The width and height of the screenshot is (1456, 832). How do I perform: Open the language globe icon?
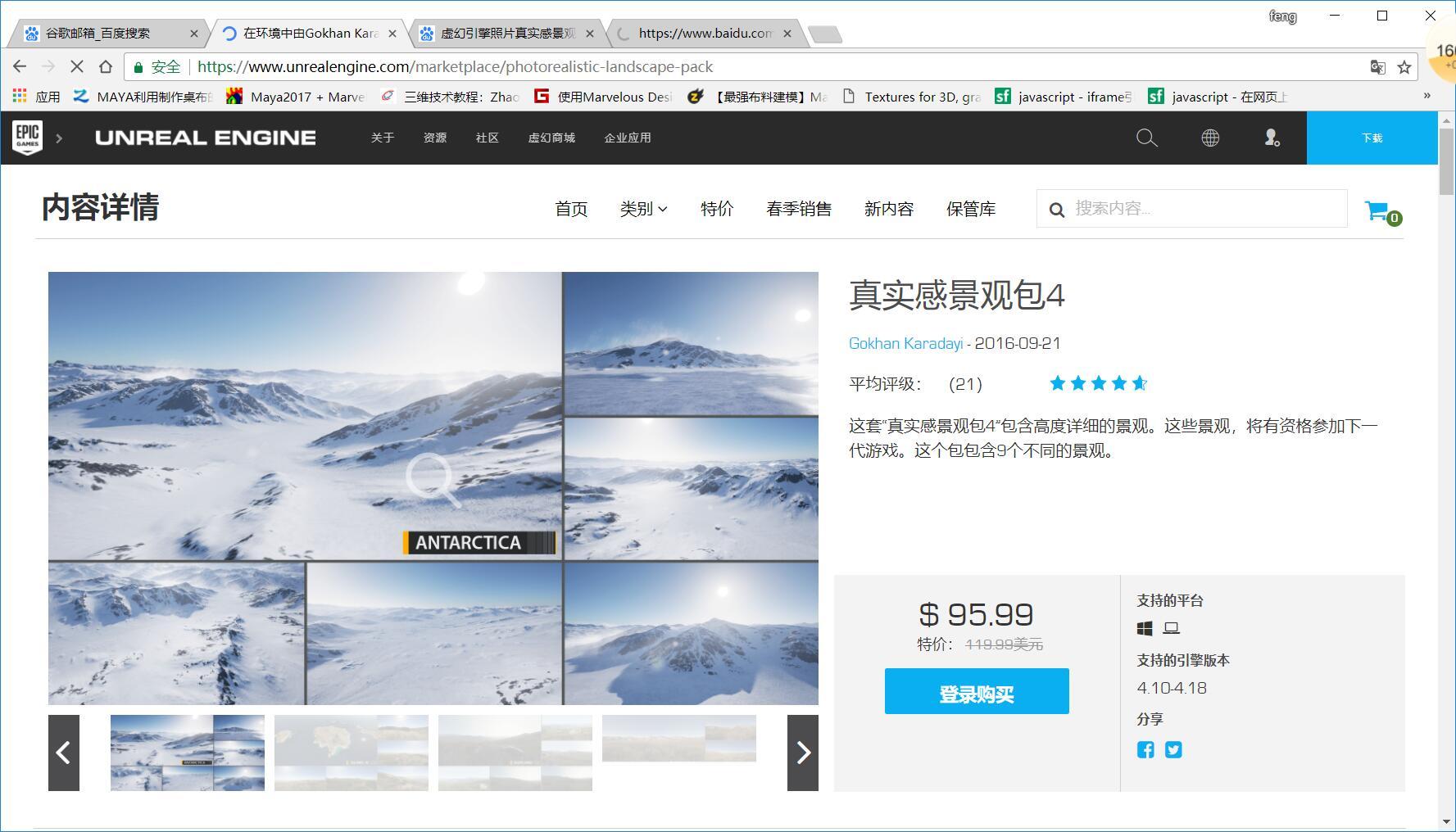(x=1210, y=138)
